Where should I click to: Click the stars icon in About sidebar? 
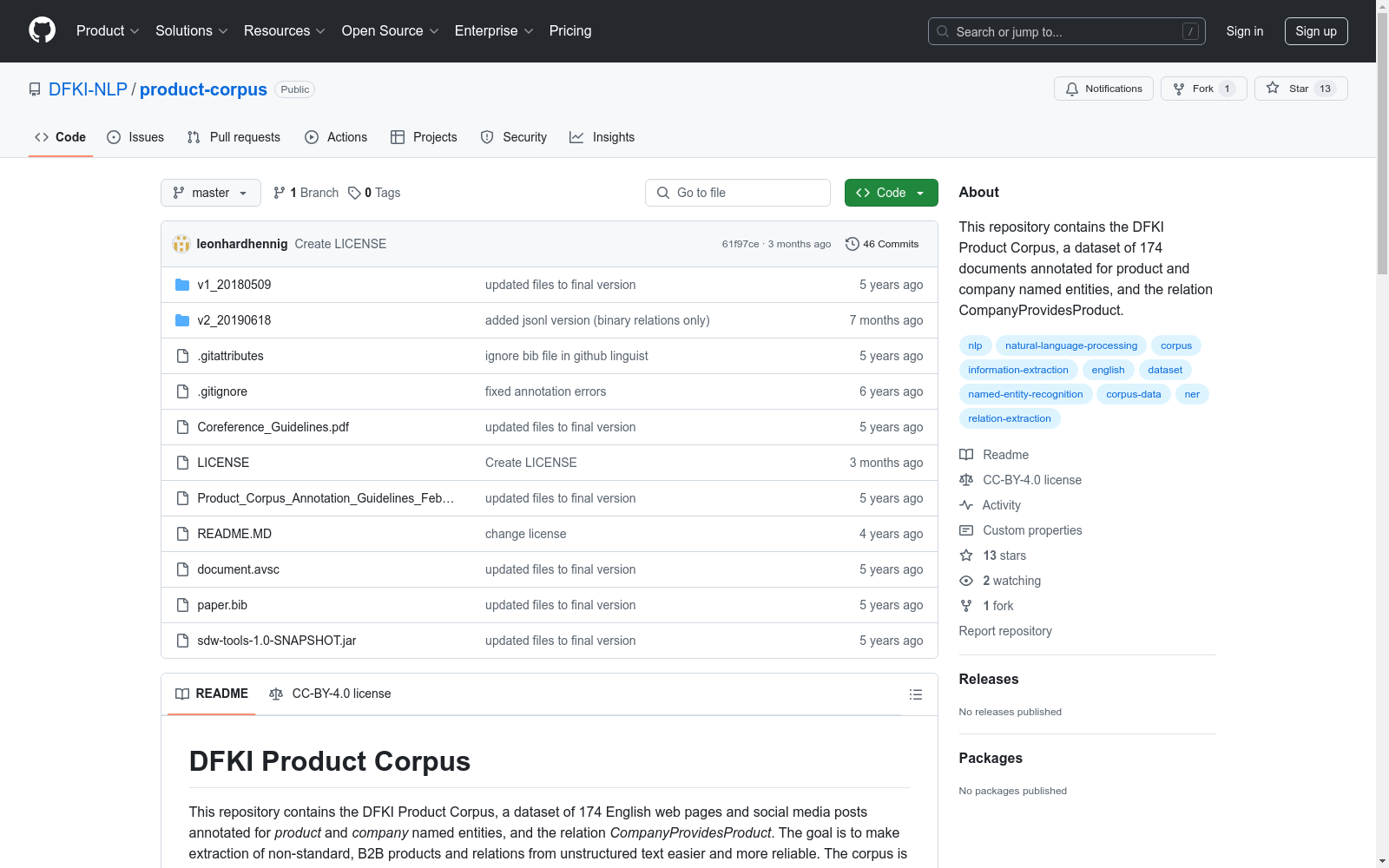(x=966, y=556)
